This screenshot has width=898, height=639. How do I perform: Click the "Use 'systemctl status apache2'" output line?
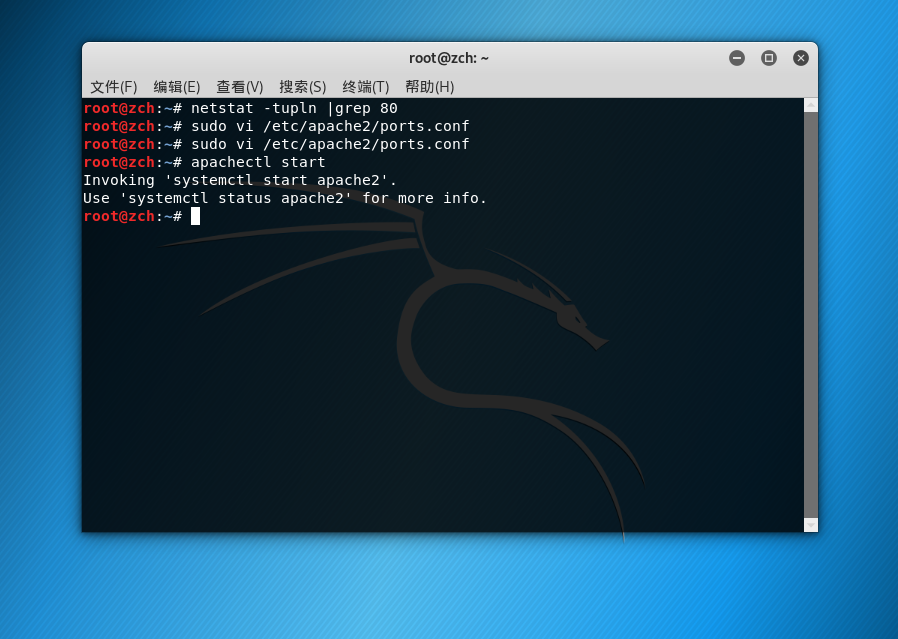tap(285, 198)
